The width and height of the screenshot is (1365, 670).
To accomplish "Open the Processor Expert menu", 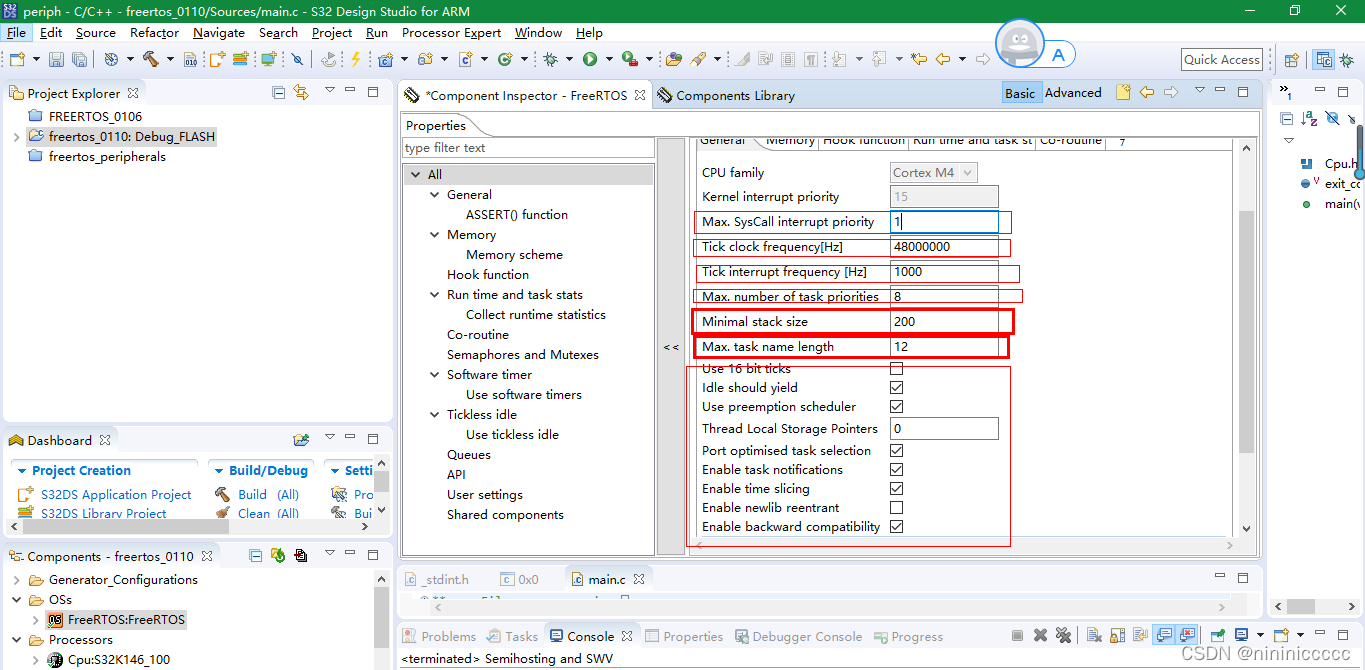I will click(451, 32).
